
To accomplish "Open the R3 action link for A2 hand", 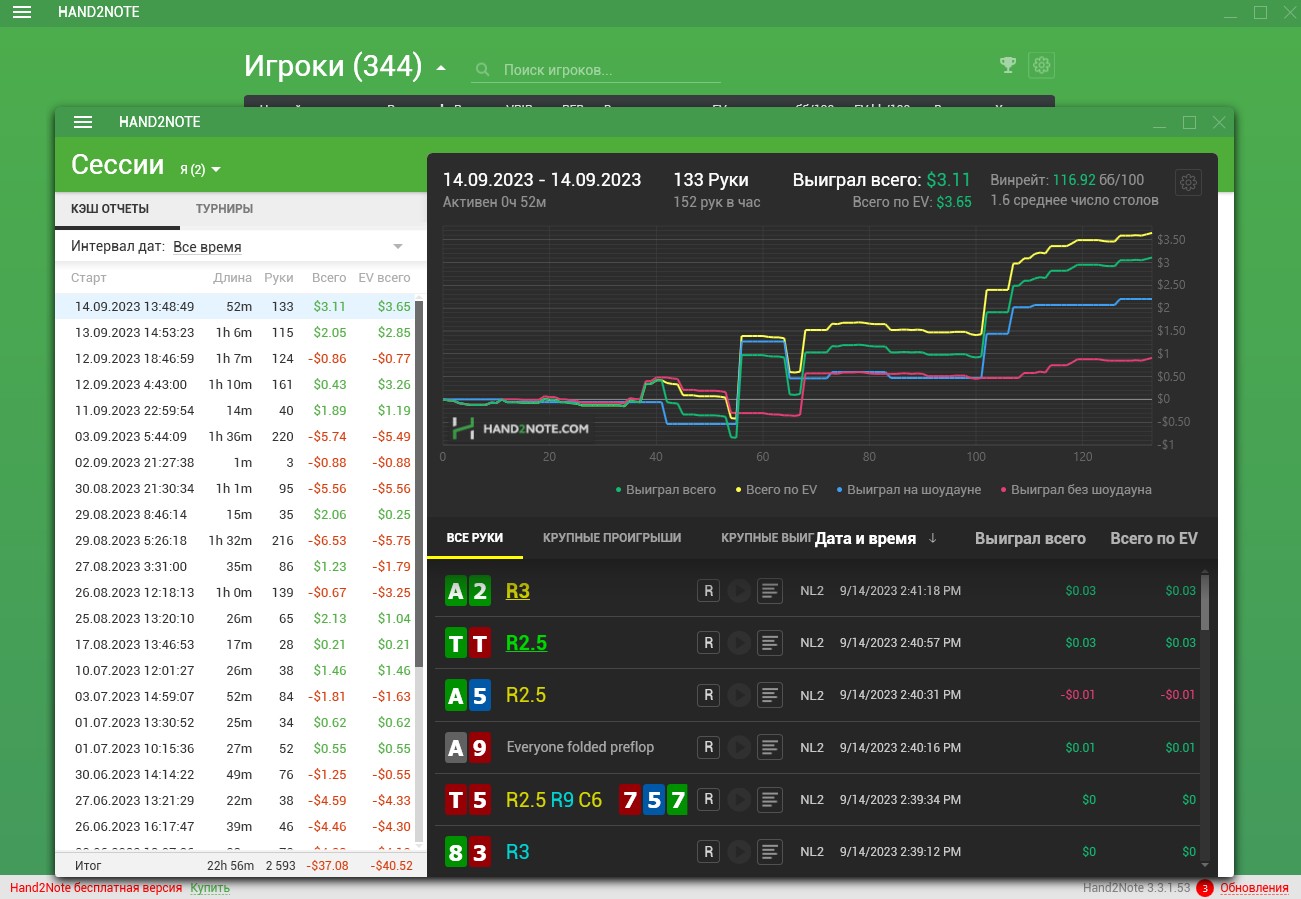I will tap(518, 591).
